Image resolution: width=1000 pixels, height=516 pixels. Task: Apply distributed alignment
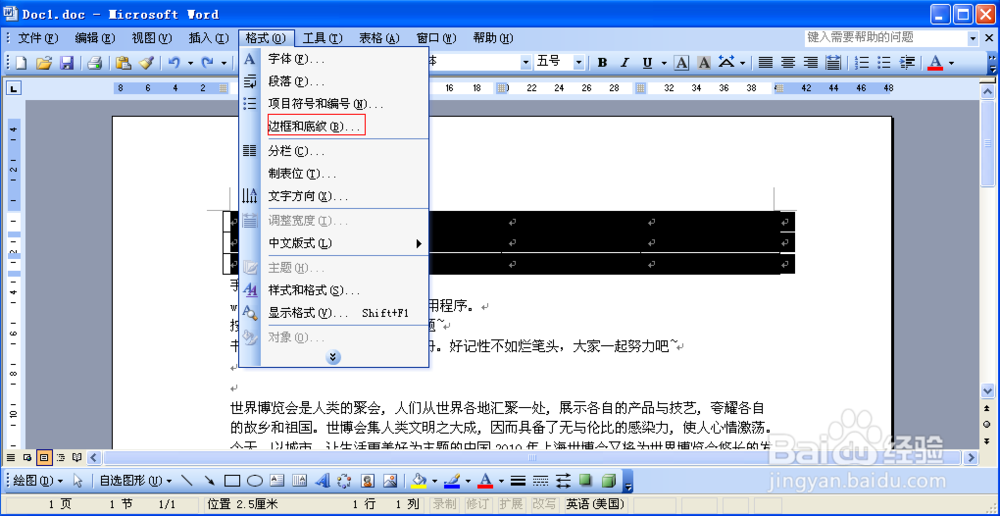(833, 63)
